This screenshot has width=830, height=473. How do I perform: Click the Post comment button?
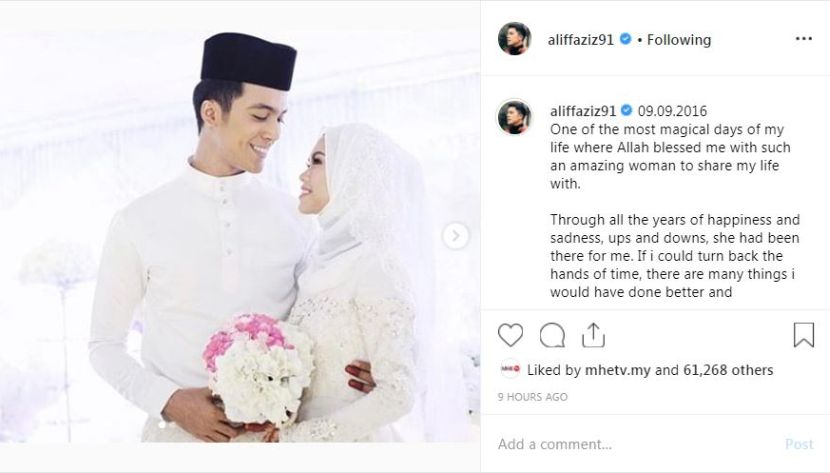tap(799, 444)
